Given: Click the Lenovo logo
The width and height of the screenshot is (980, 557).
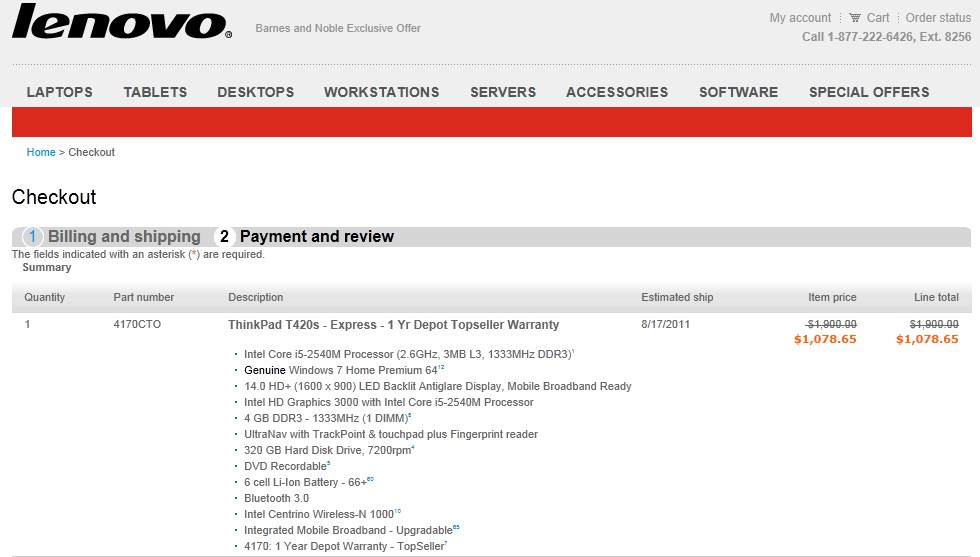Looking at the screenshot, I should 122,23.
